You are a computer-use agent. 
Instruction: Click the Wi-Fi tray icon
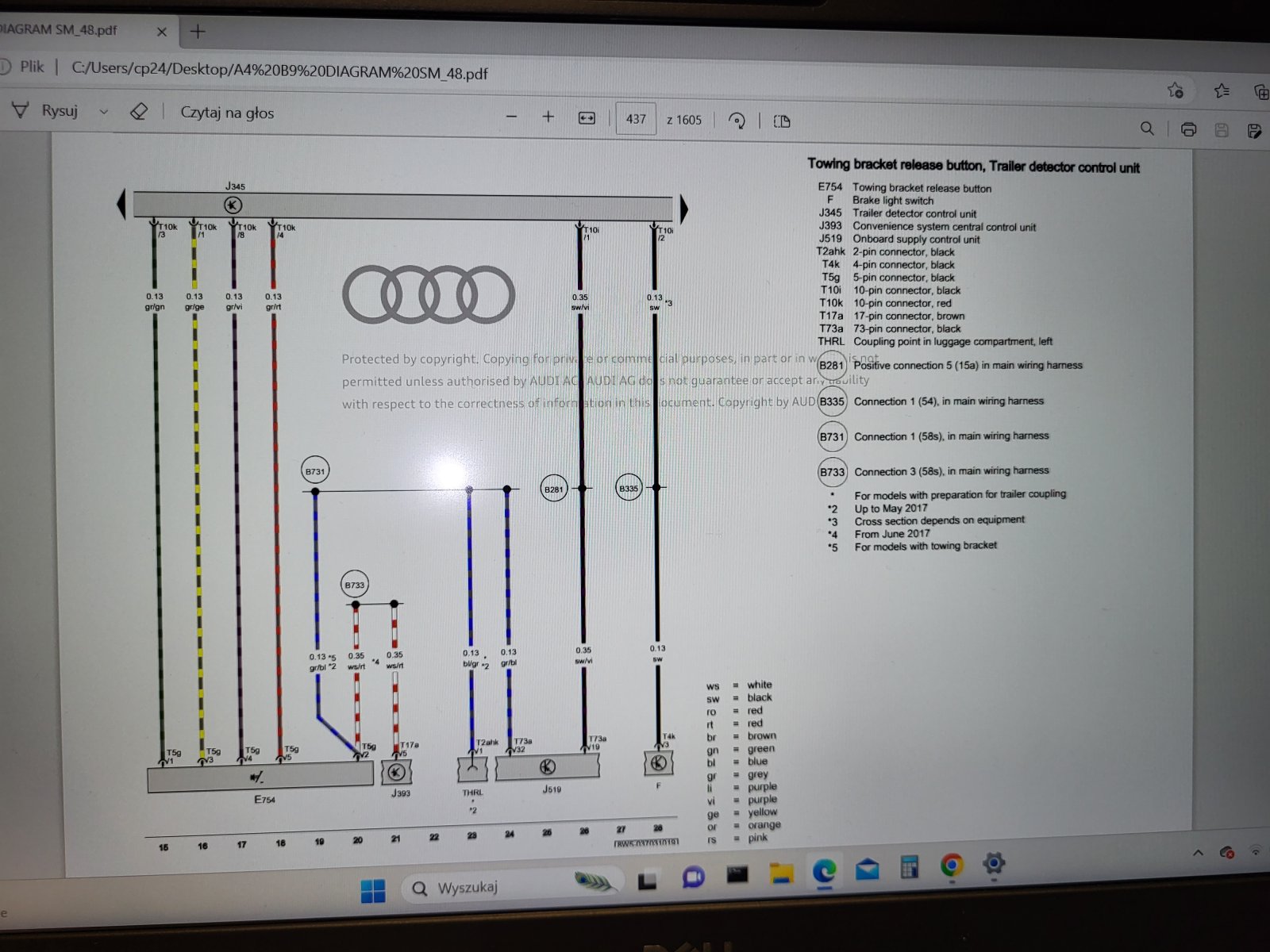[x=1257, y=850]
